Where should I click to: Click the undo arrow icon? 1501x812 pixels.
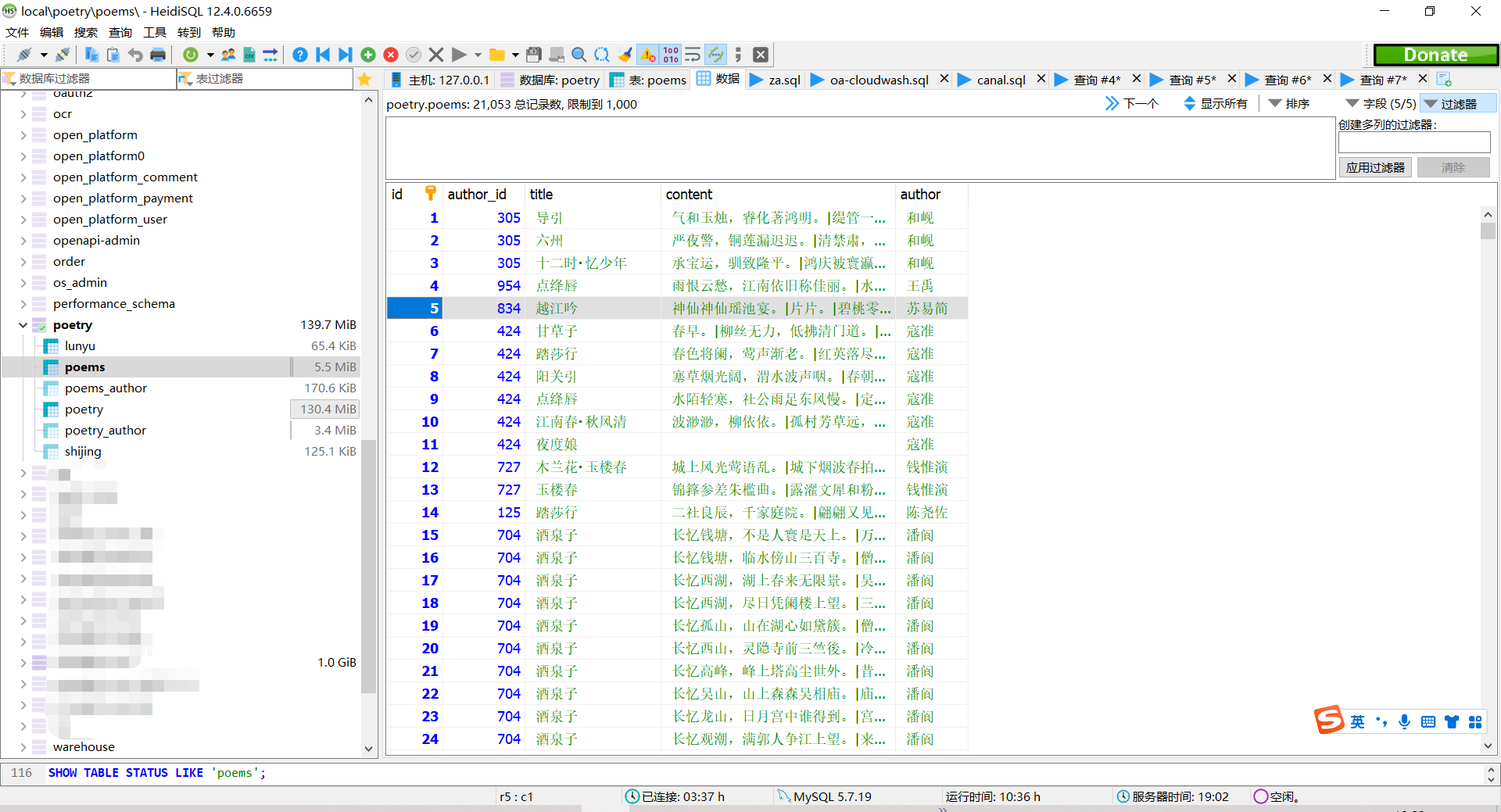point(135,55)
